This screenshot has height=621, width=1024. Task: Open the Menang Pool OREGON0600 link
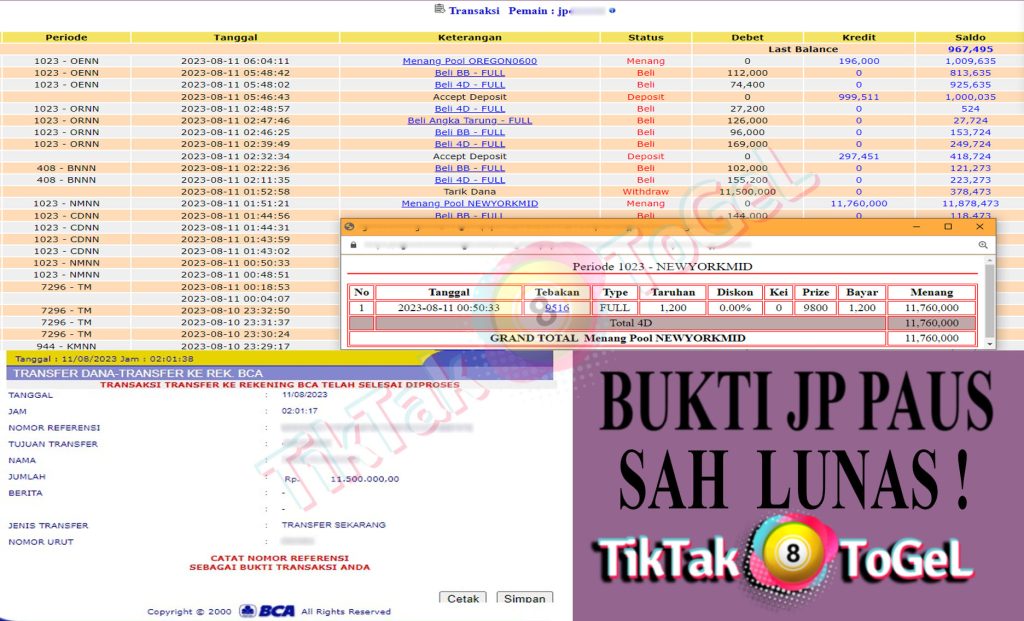pyautogui.click(x=470, y=61)
